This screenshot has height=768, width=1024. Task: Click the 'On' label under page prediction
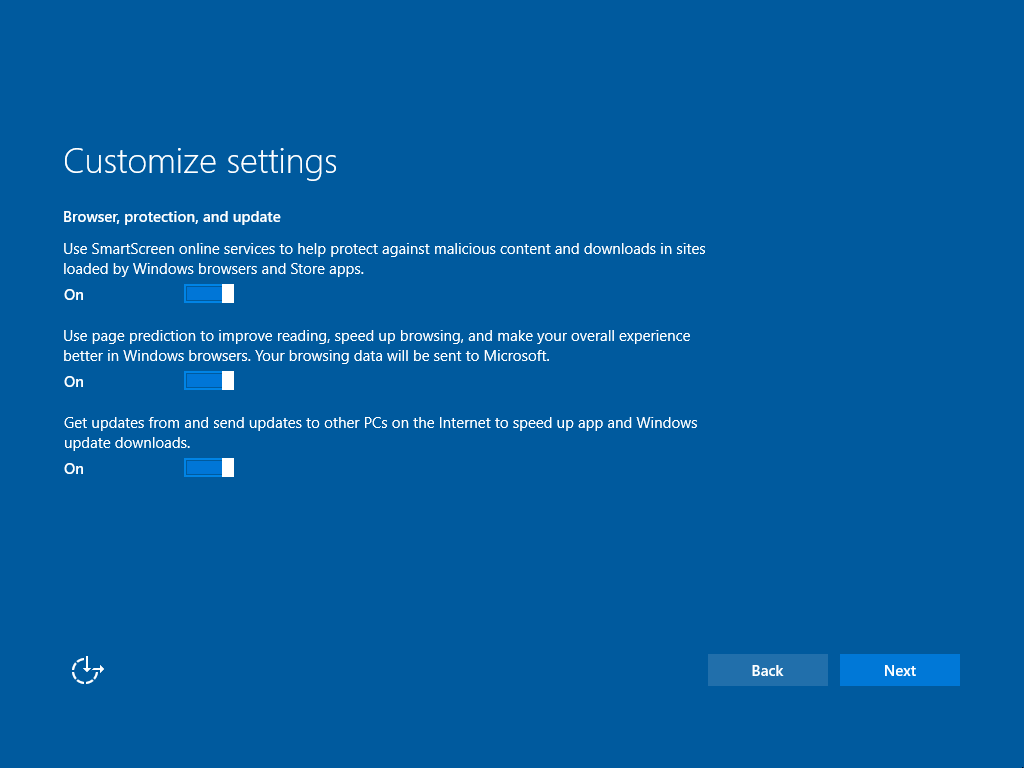(74, 381)
